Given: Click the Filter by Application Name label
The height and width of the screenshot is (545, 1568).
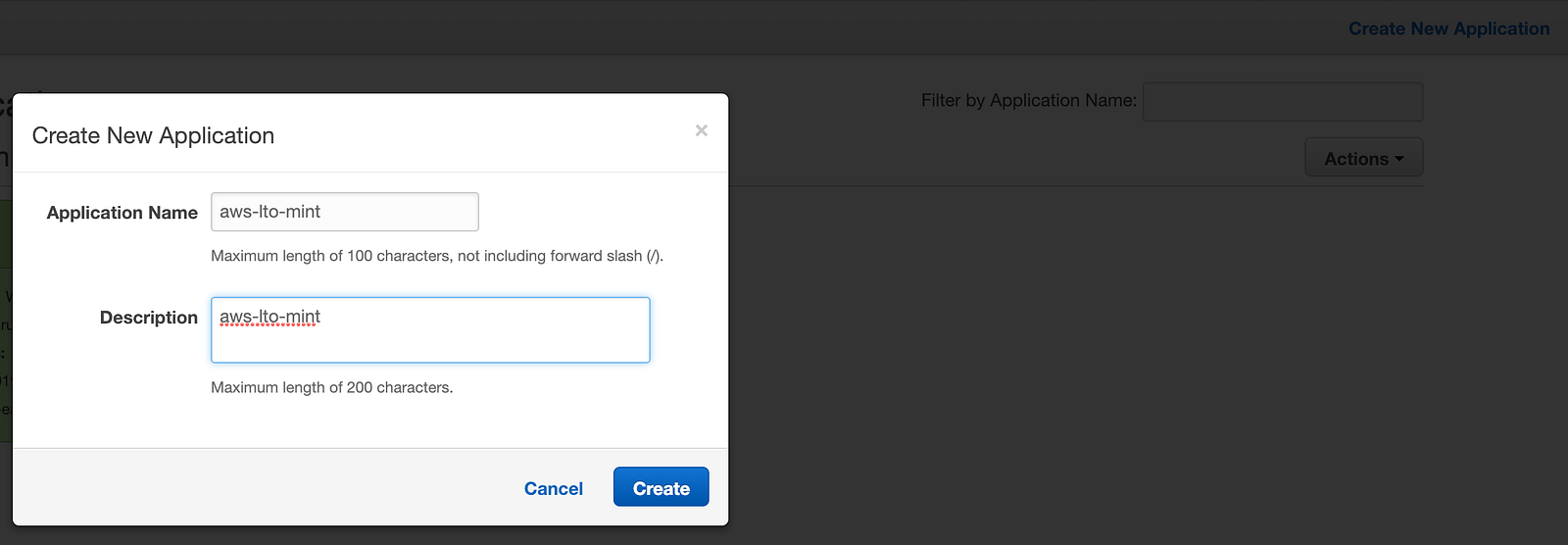Looking at the screenshot, I should (1029, 100).
